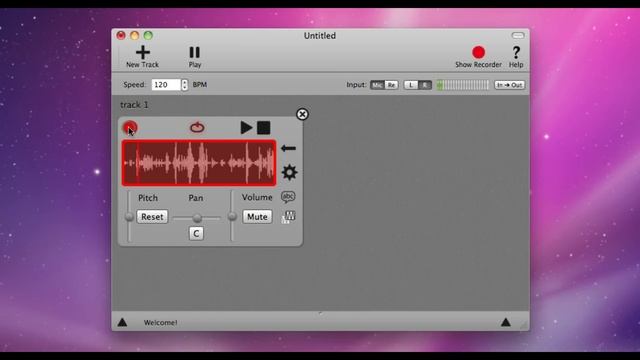Click the BPM stepper arrows
This screenshot has width=640, height=360.
(x=184, y=84)
